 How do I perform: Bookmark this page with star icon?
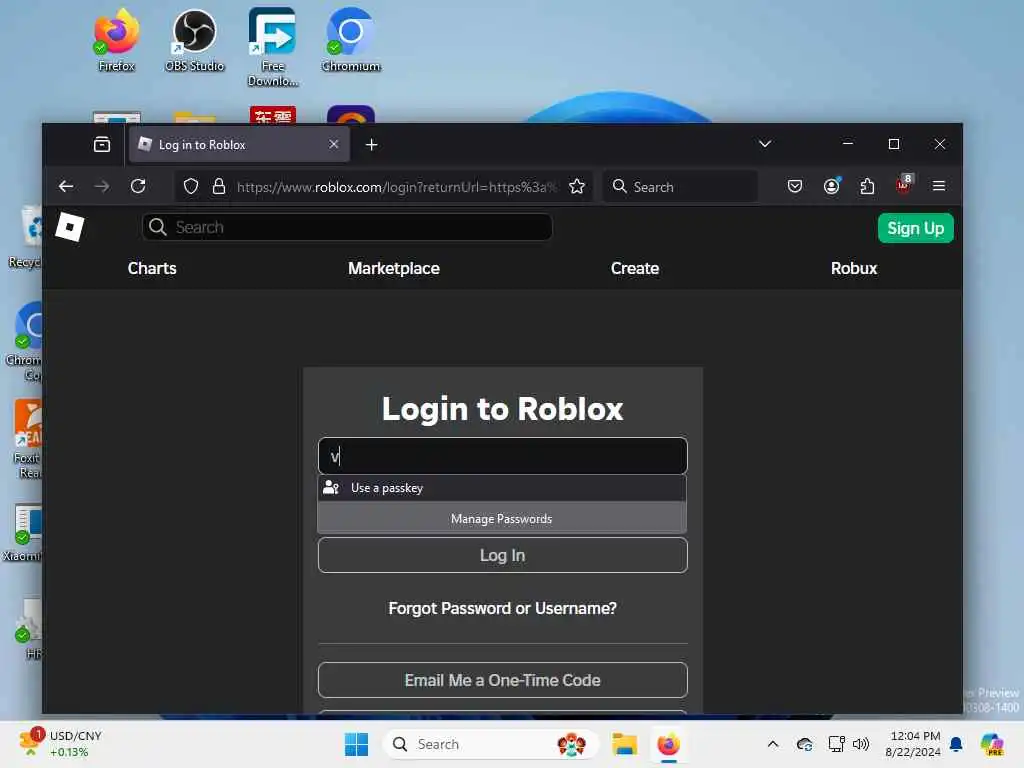pyautogui.click(x=577, y=187)
